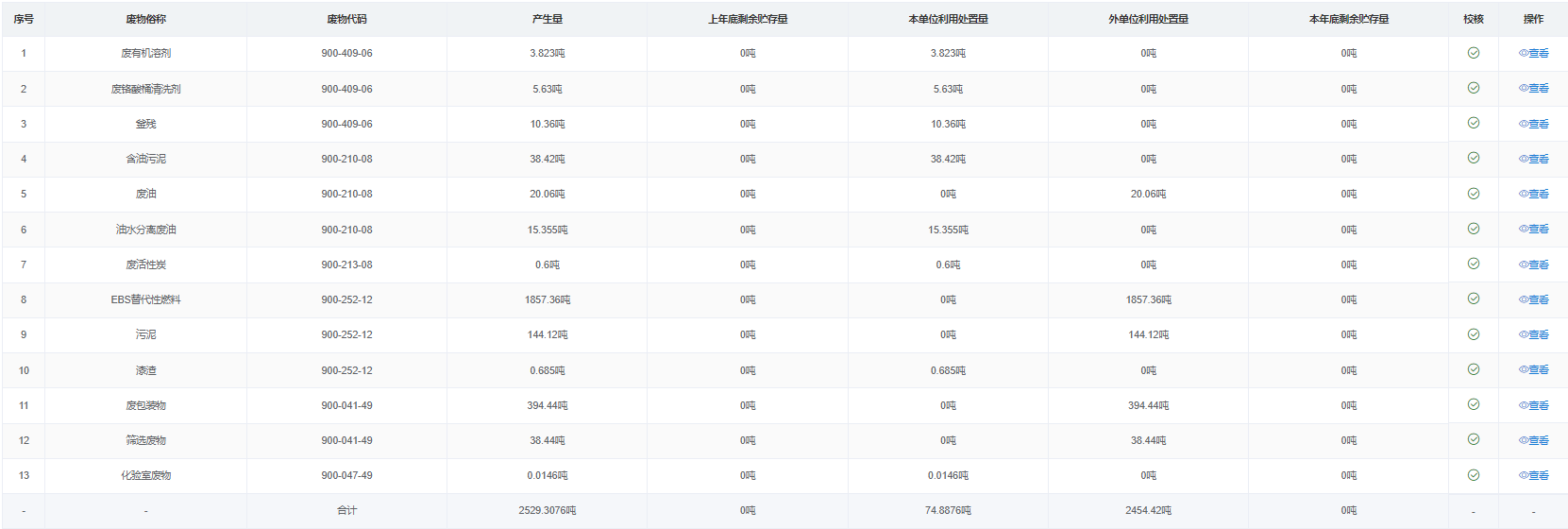This screenshot has width=1568, height=529.
Task: Click the 查看 link in row 2
Action: [1534, 89]
